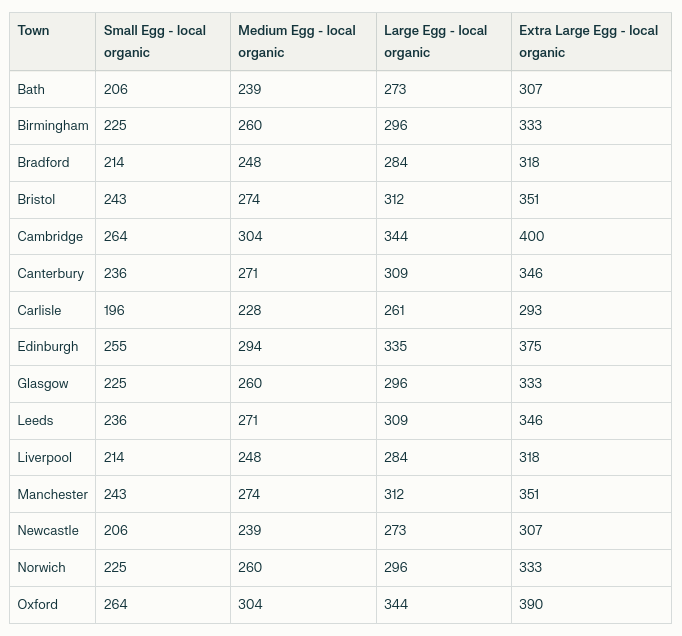Select Cambridge's Extra Large Egg value 400

tap(532, 236)
